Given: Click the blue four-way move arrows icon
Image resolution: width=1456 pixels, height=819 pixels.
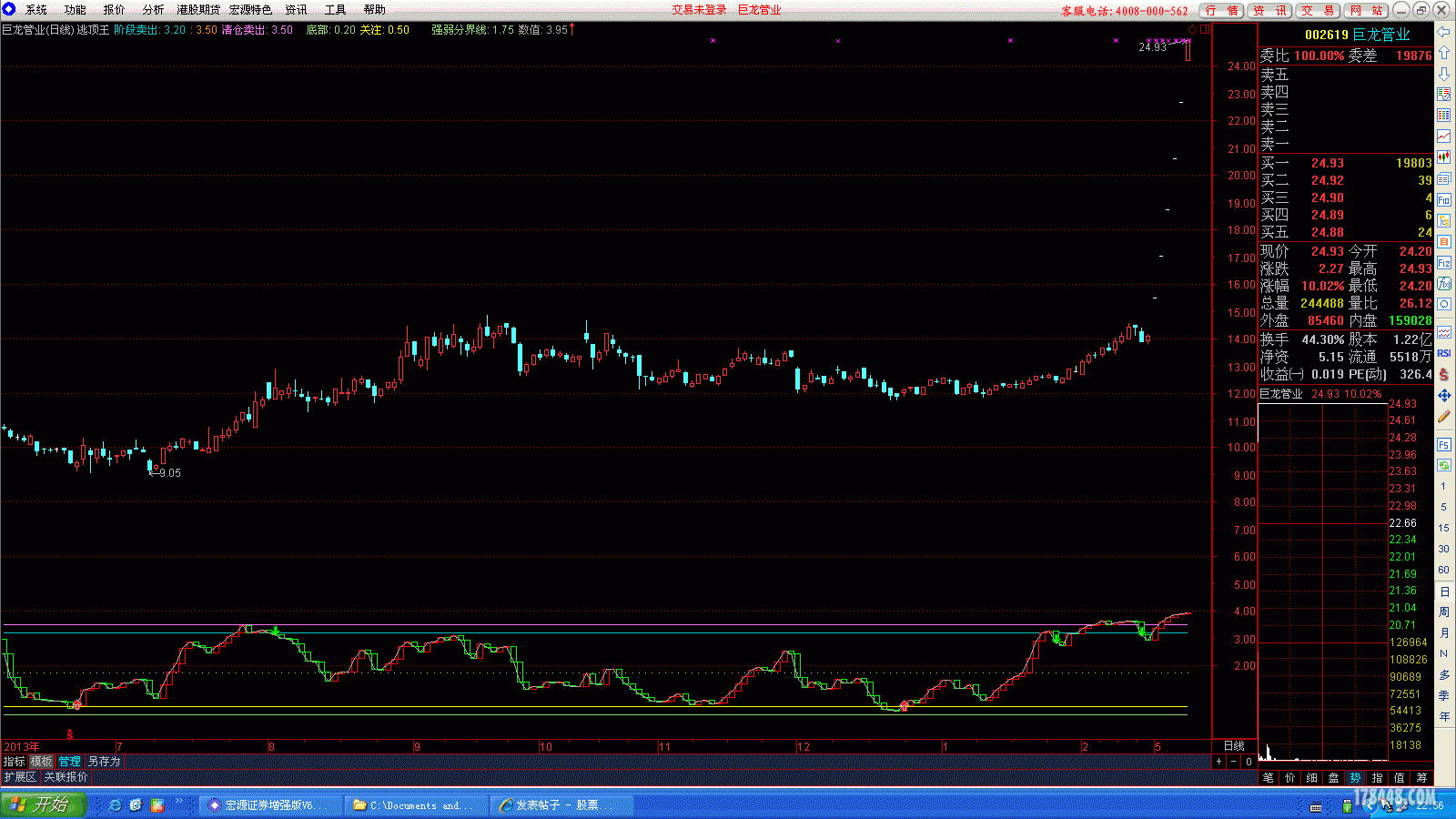Looking at the screenshot, I should 1444,396.
